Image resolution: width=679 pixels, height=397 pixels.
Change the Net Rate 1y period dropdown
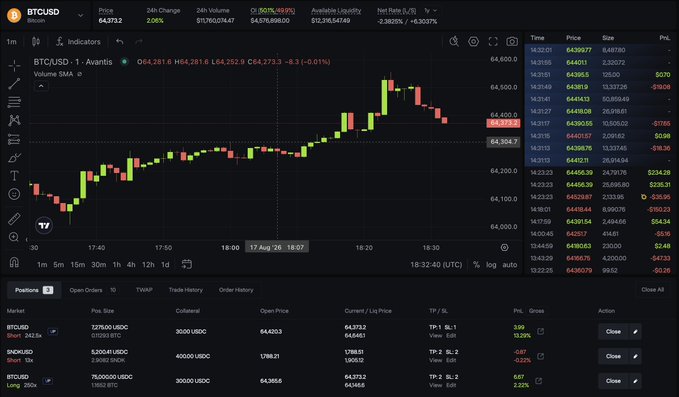[x=430, y=10]
